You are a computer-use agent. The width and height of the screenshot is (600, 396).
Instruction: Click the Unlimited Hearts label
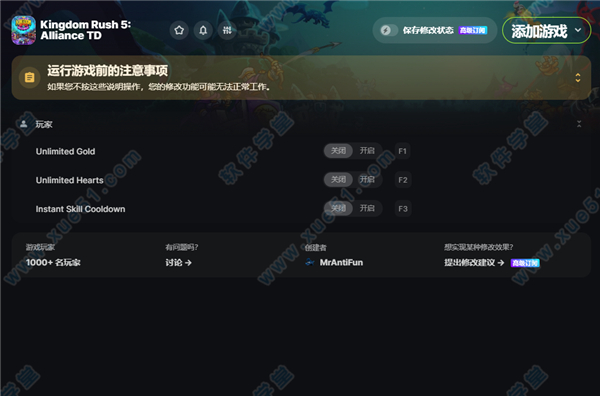[x=70, y=180]
